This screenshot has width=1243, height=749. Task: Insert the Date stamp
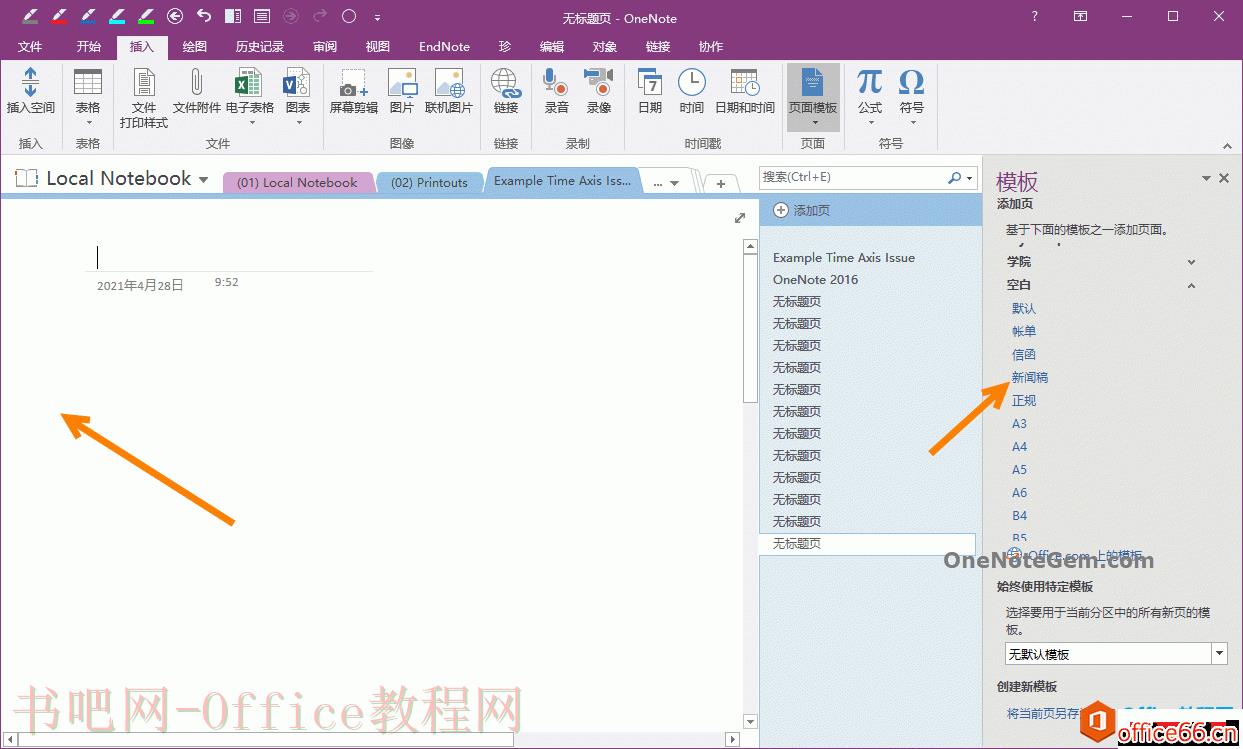(650, 92)
